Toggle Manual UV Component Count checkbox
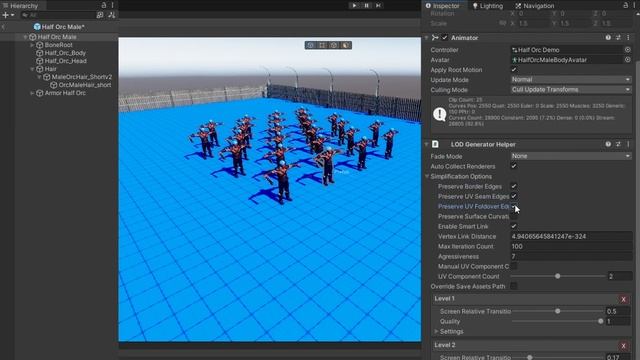 (x=514, y=266)
